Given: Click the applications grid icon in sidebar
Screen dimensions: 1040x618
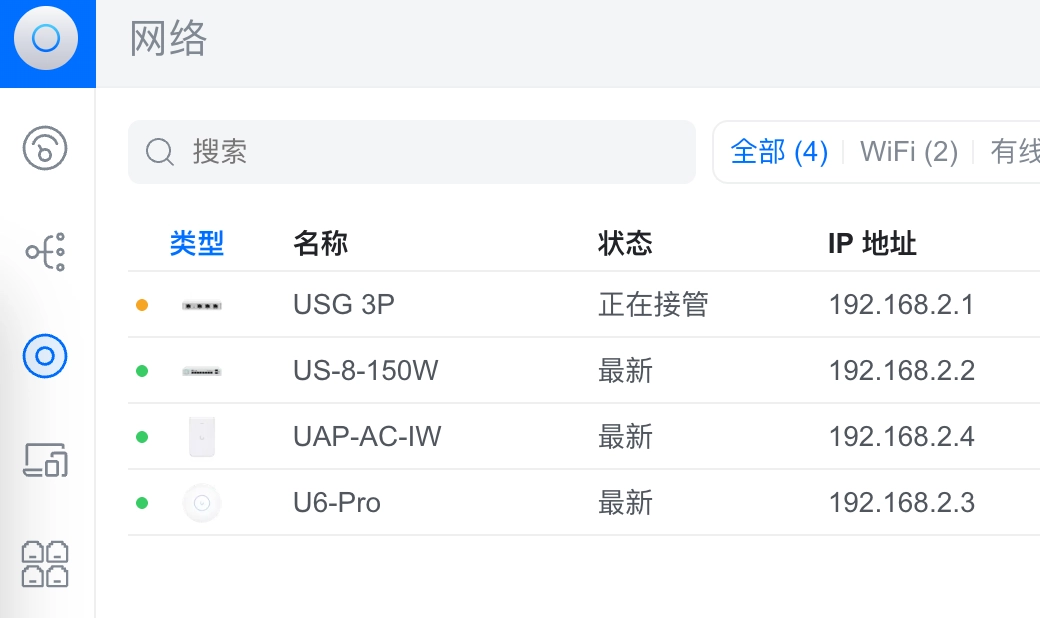Looking at the screenshot, I should pos(47,563).
